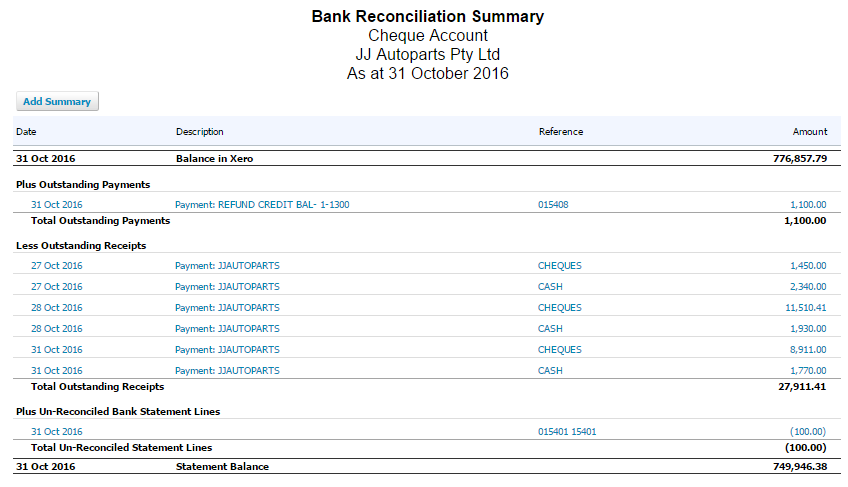Click the Description column header
848x487 pixels.
(200, 131)
